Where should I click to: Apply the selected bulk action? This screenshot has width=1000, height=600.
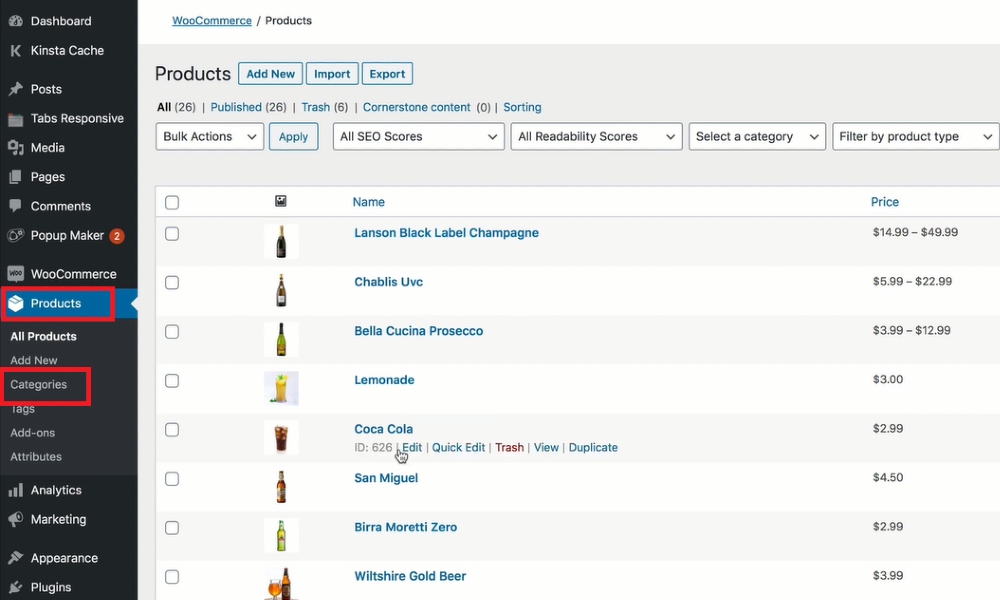click(x=293, y=136)
